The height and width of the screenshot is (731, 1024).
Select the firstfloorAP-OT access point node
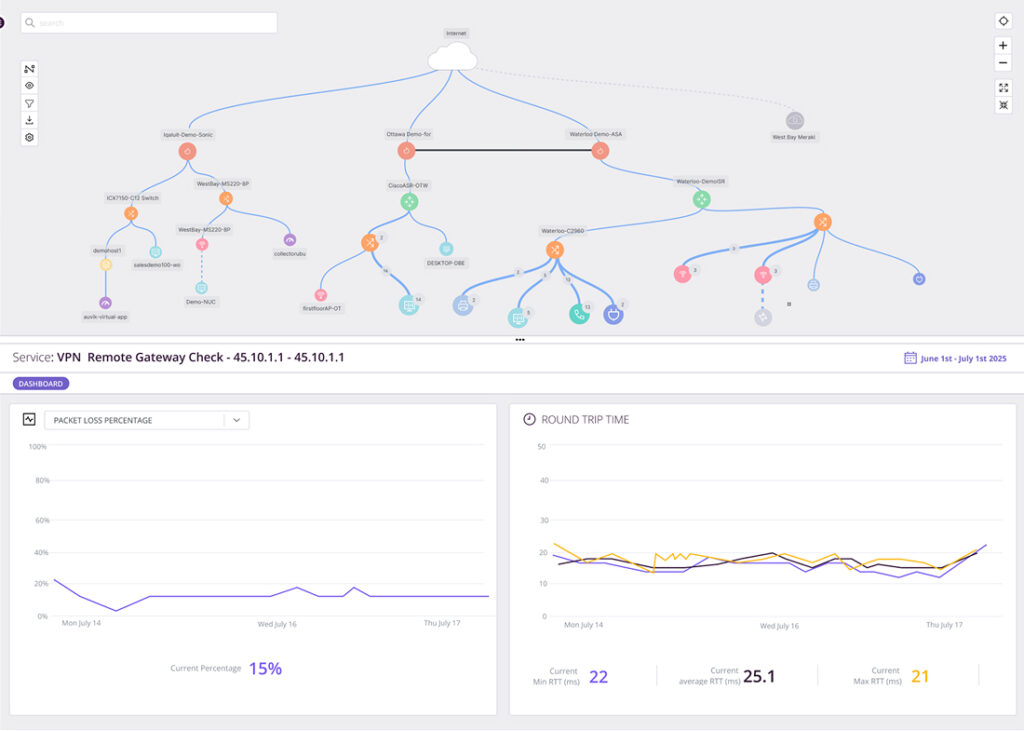[x=321, y=295]
